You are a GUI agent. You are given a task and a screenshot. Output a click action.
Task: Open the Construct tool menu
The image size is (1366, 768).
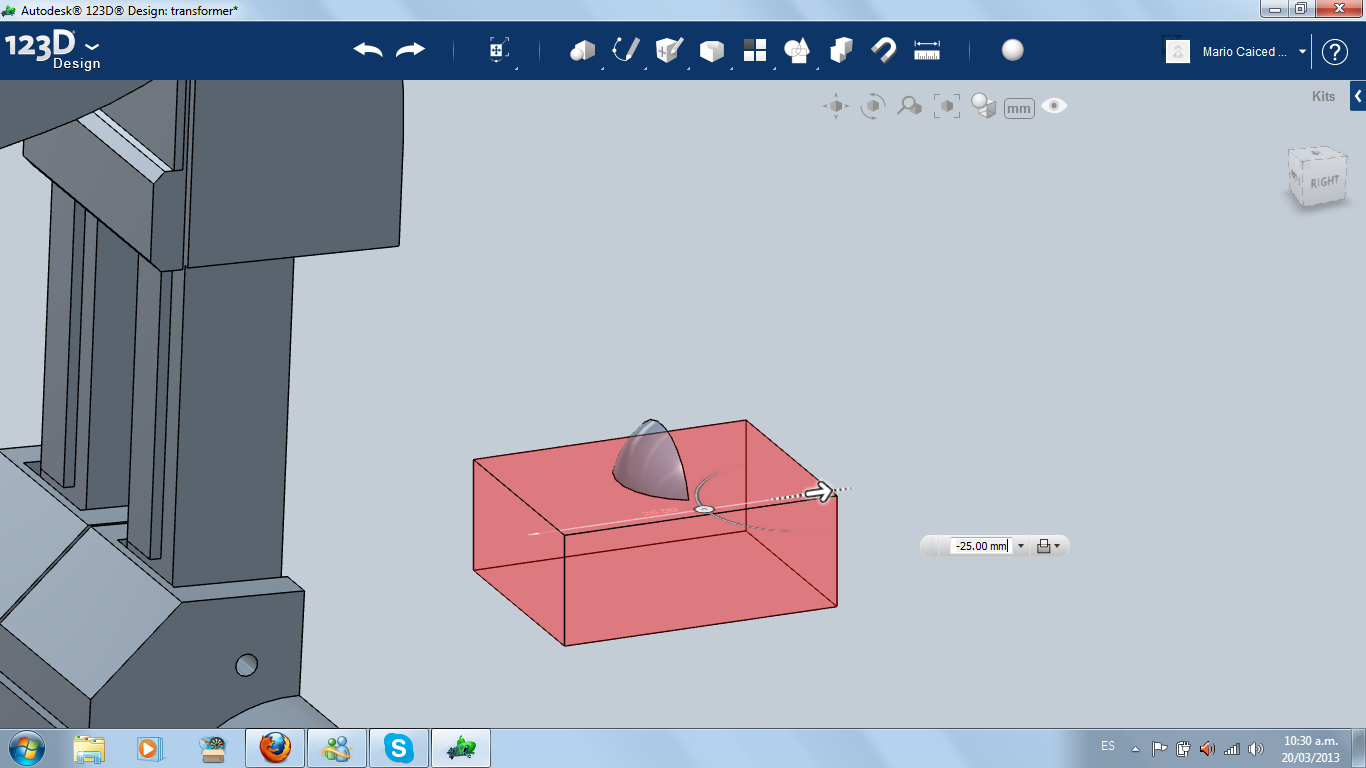click(x=669, y=50)
